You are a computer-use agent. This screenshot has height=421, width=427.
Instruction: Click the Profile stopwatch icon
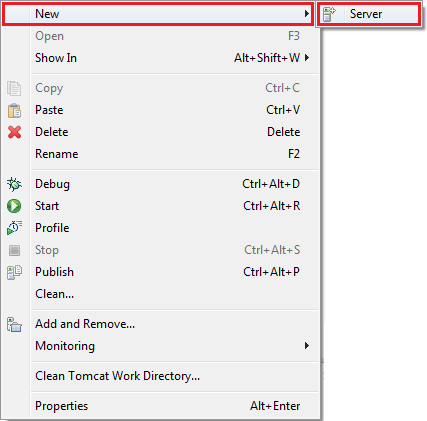point(14,228)
